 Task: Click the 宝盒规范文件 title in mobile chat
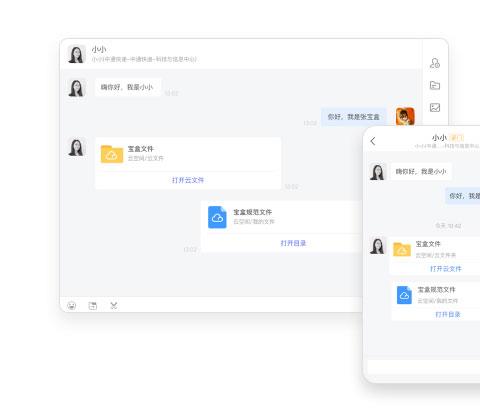tap(436, 290)
